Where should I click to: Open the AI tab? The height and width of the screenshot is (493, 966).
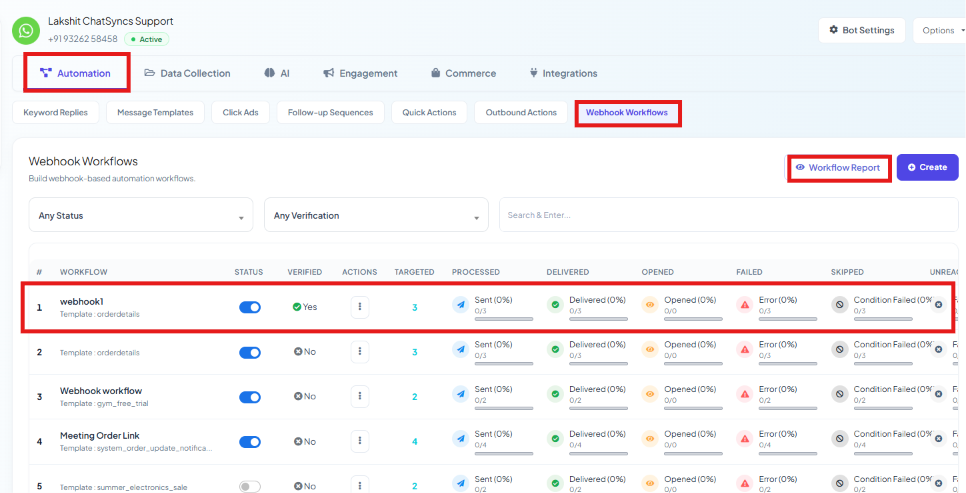(277, 73)
